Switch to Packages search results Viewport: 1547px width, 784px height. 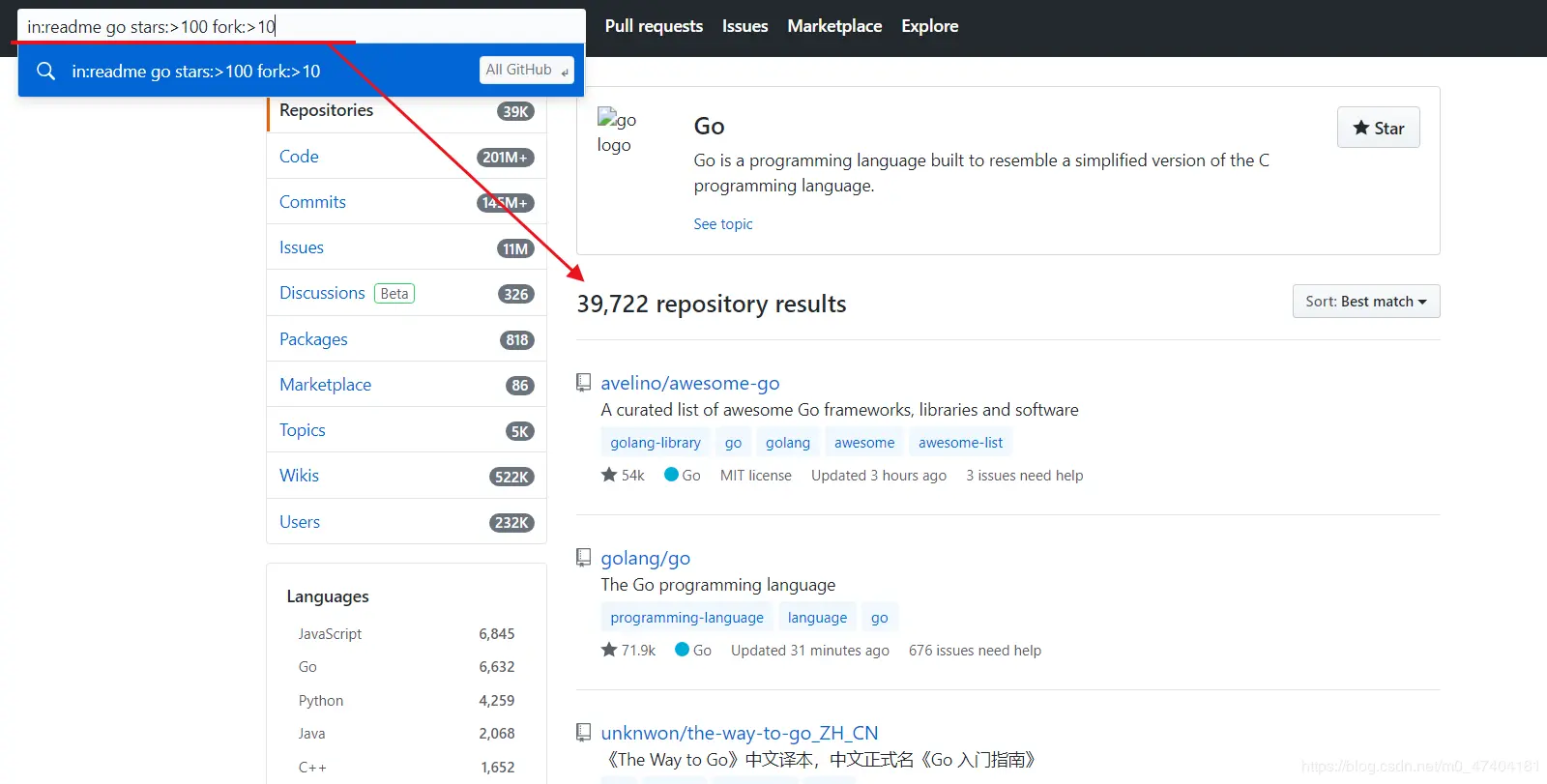pos(406,339)
